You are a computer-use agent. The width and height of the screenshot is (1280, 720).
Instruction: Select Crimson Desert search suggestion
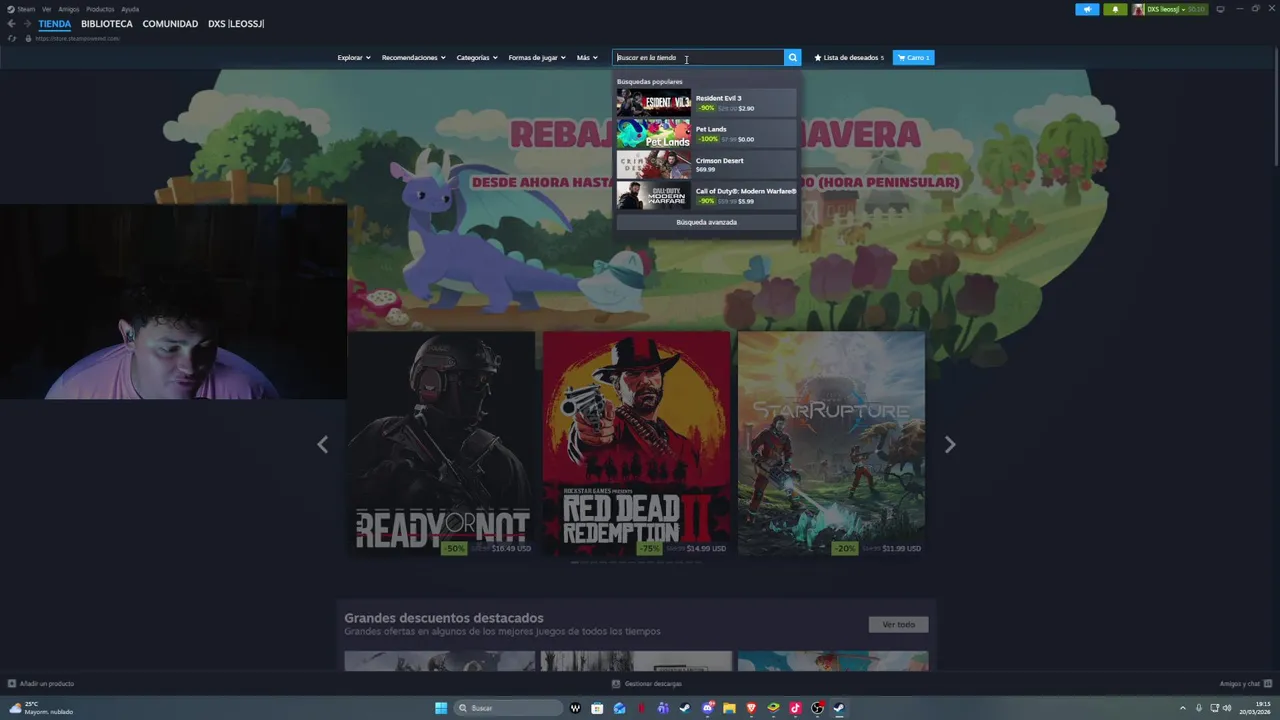(706, 165)
